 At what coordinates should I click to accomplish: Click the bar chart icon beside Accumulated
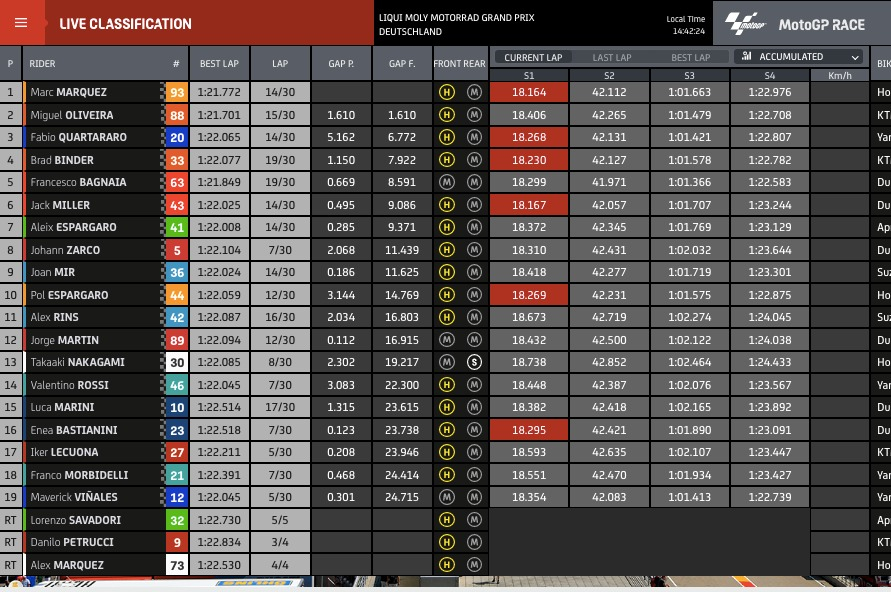tap(746, 57)
